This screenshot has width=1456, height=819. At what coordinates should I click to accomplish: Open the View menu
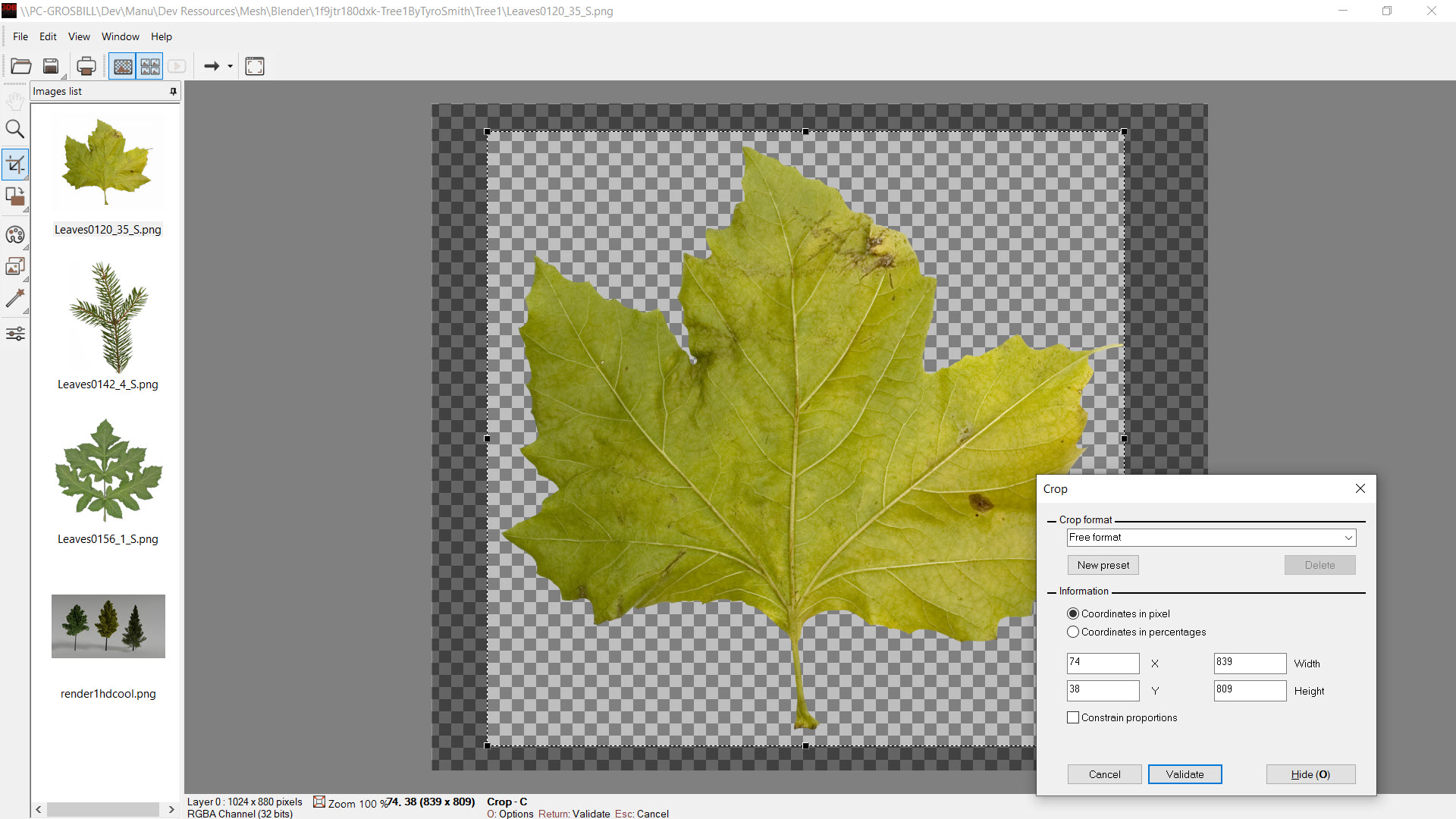(x=79, y=36)
